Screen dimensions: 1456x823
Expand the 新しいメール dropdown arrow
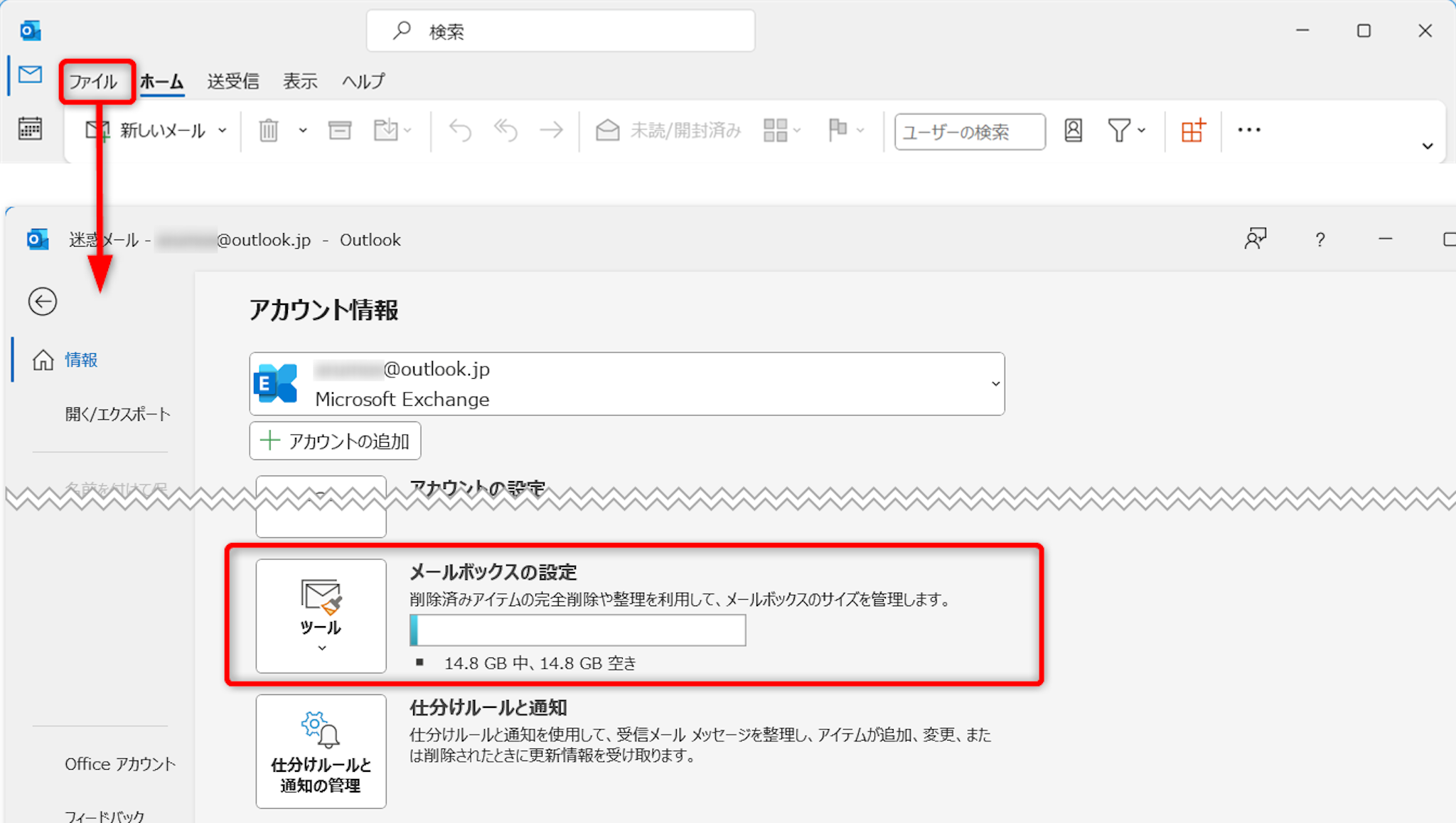coord(223,131)
